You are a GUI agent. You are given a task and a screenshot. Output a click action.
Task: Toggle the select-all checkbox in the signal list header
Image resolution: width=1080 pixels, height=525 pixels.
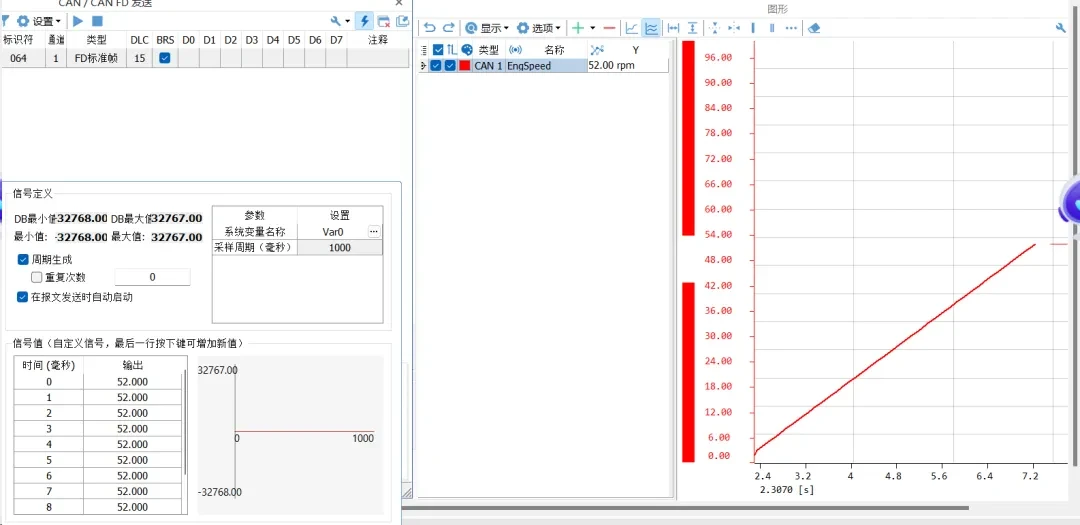pos(438,50)
